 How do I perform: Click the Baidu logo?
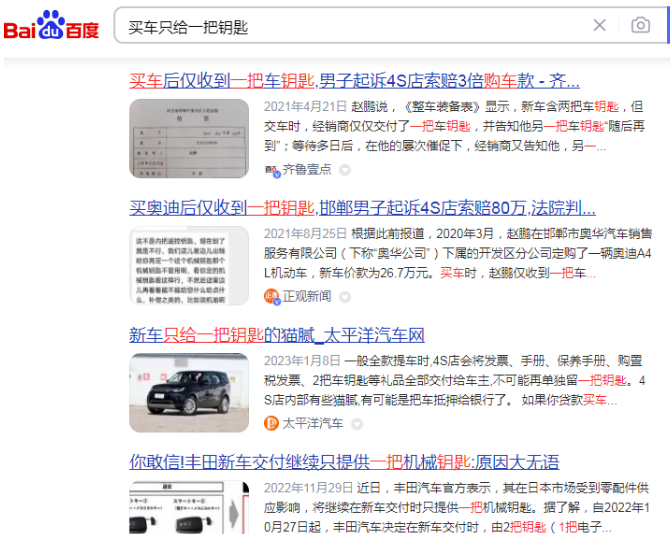[x=51, y=25]
